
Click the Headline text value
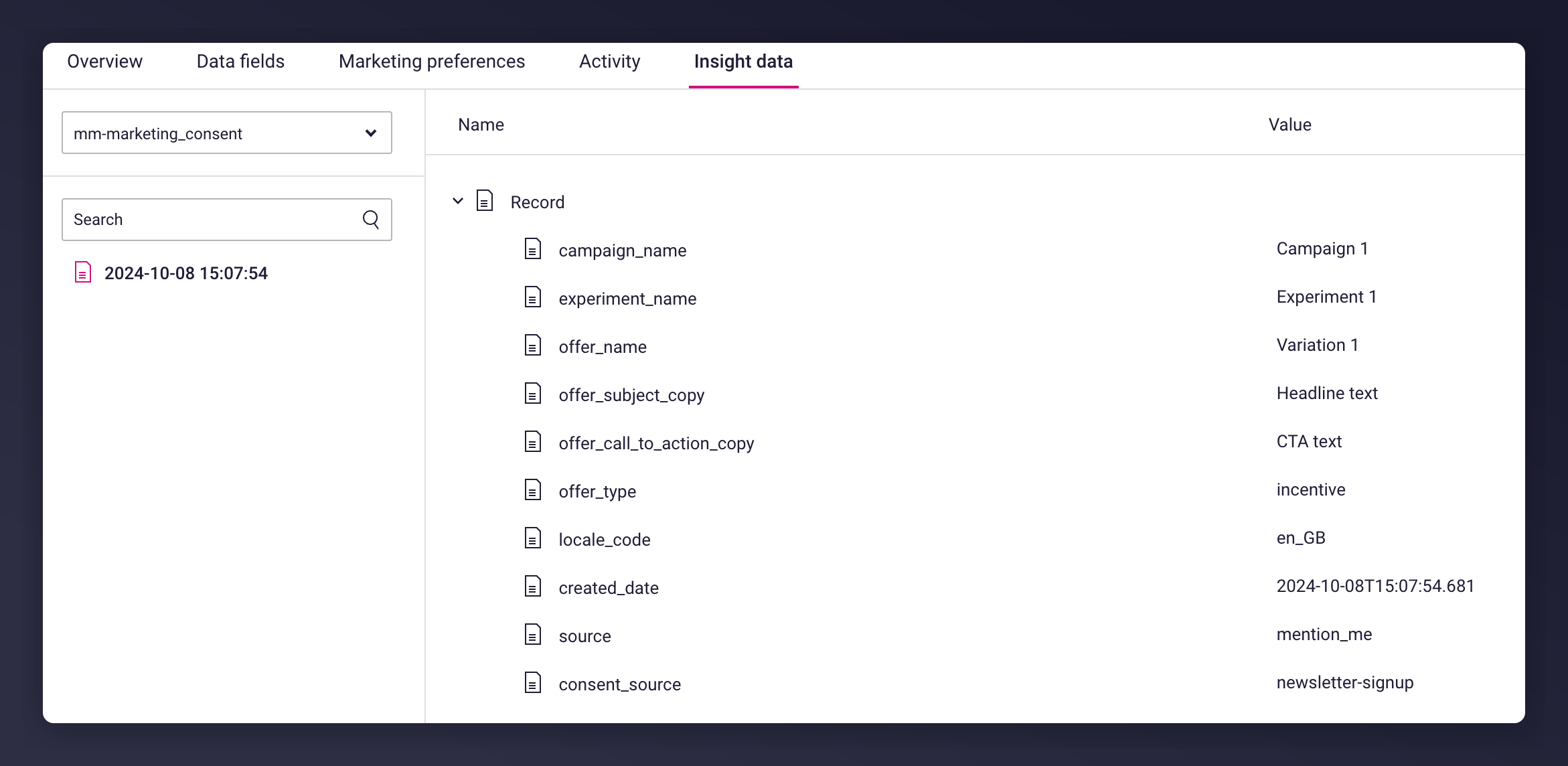coord(1327,393)
